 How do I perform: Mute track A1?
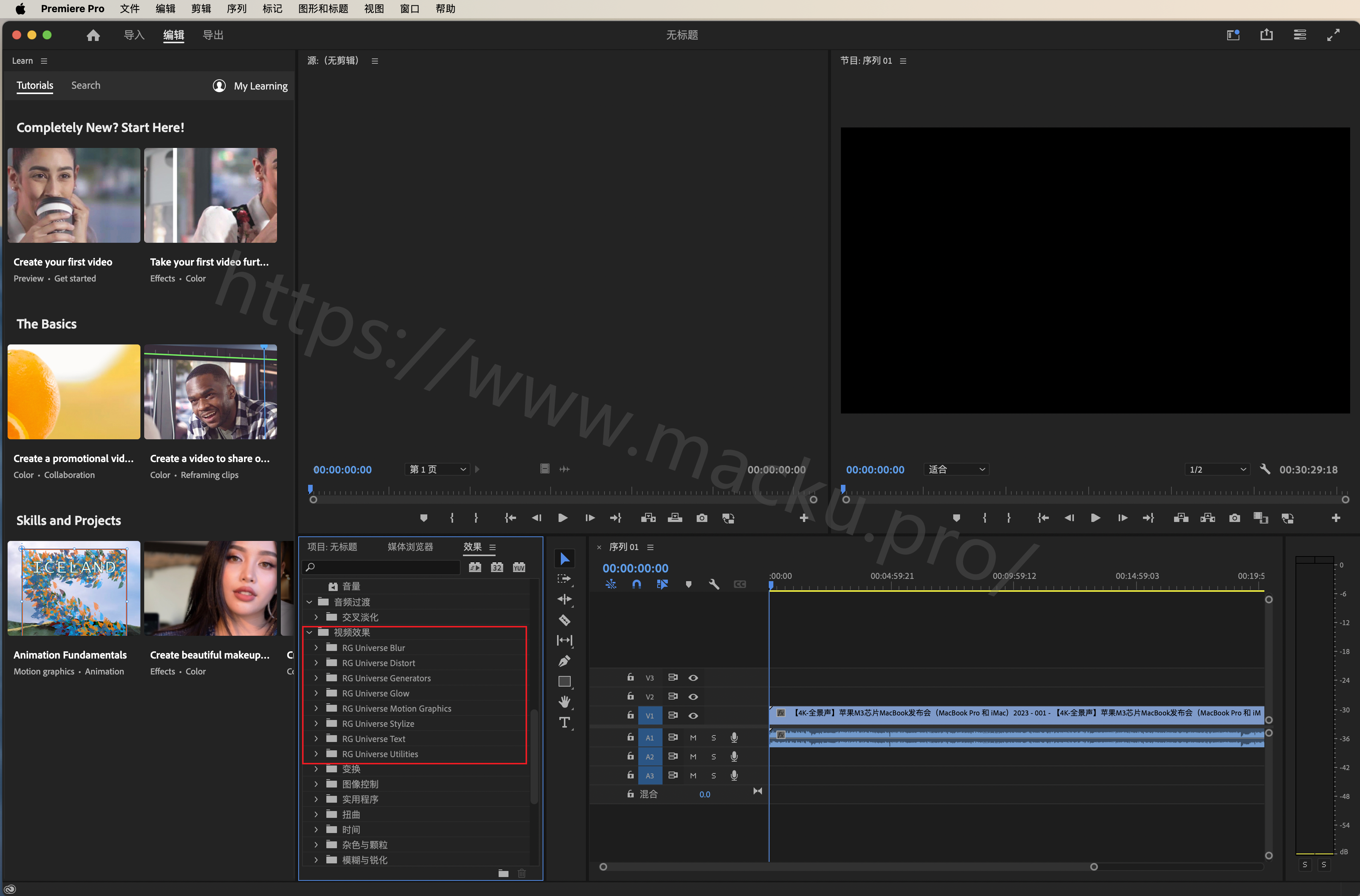[693, 738]
